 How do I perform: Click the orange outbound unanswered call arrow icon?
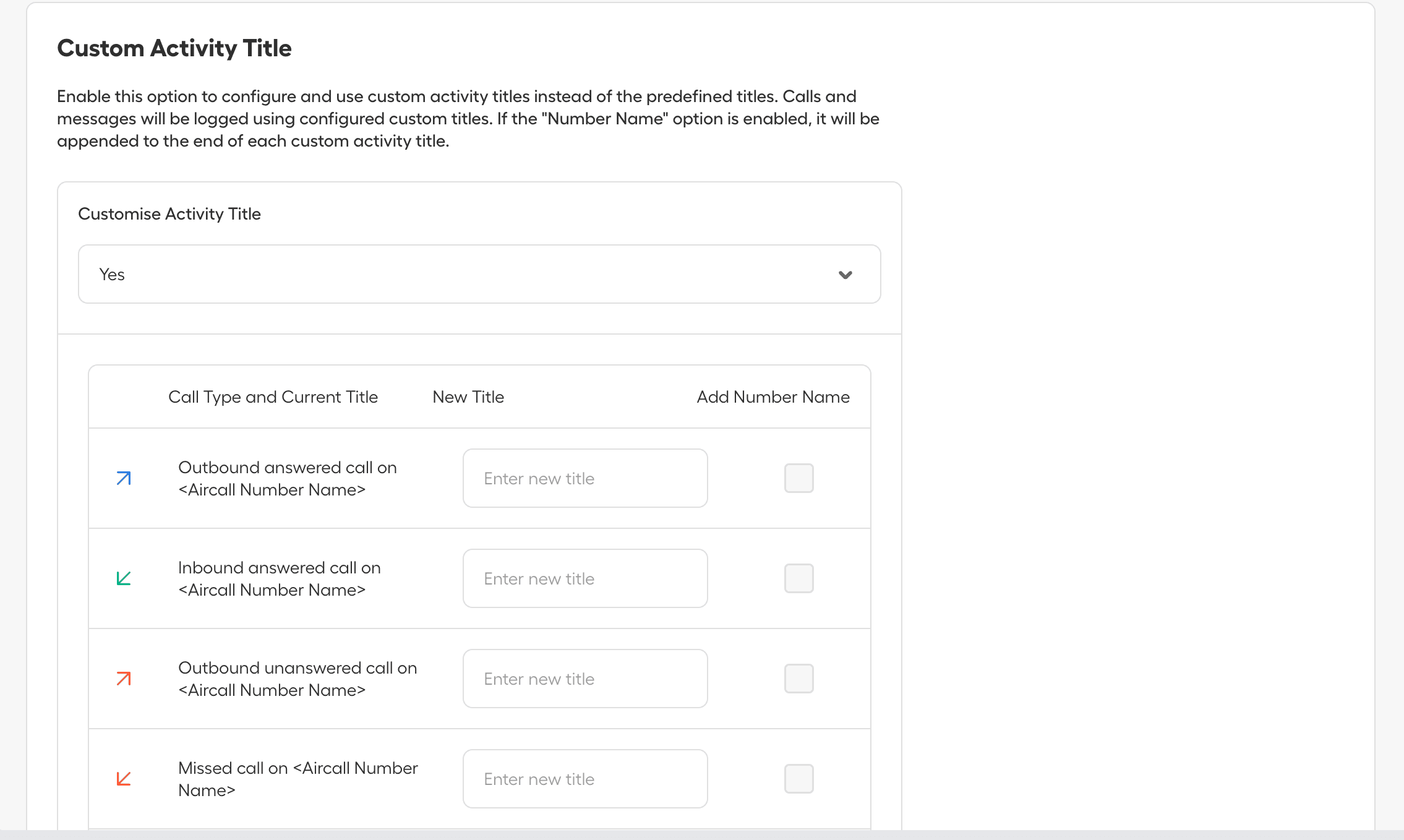(x=123, y=679)
